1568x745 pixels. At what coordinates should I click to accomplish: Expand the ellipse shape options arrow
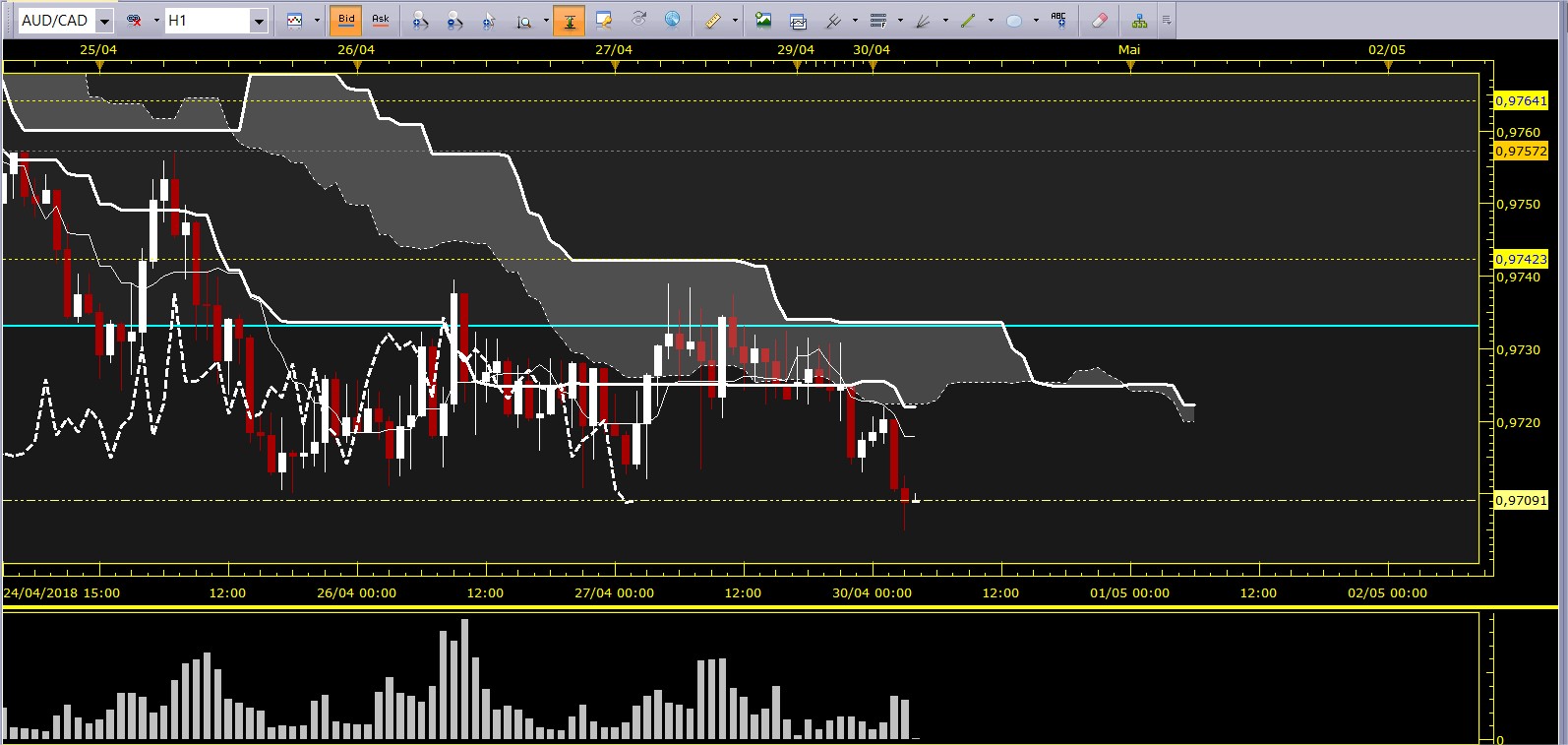tap(1036, 21)
